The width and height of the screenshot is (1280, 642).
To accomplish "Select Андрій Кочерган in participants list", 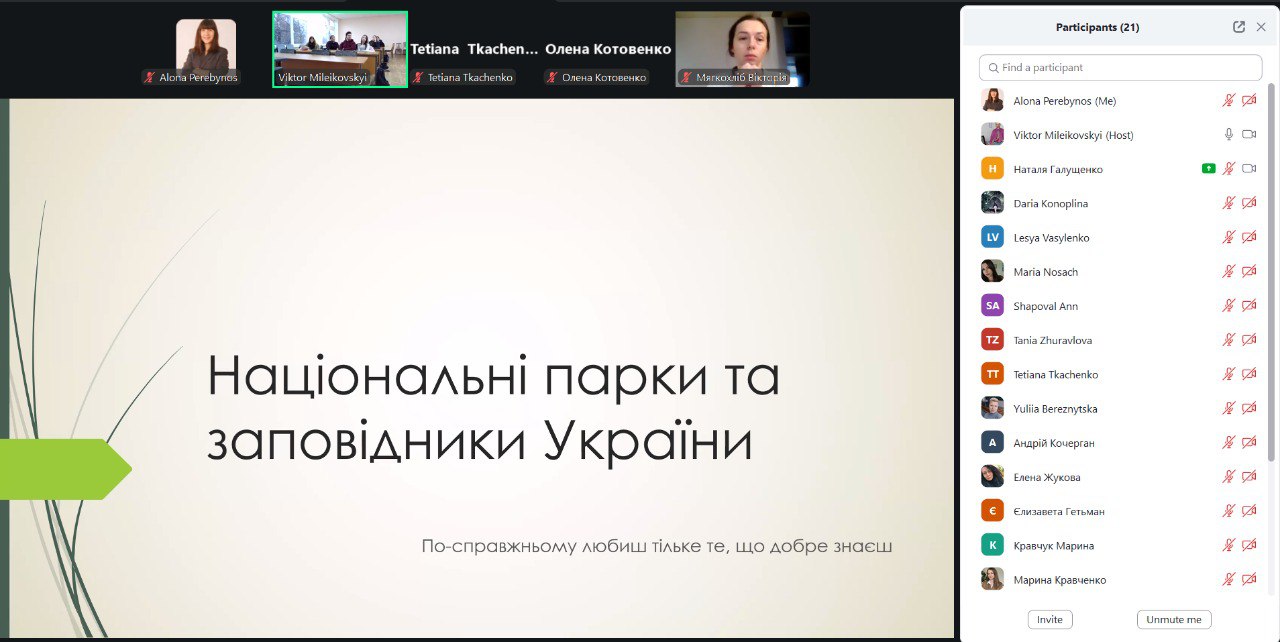I will click(1046, 443).
